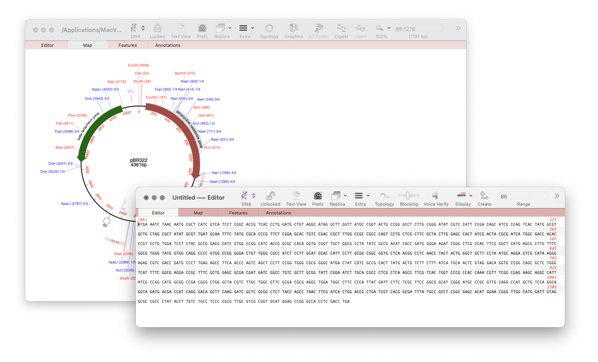Show more toolbar items in Editor window
The width and height of the screenshot is (598, 362).
pyautogui.click(x=557, y=196)
